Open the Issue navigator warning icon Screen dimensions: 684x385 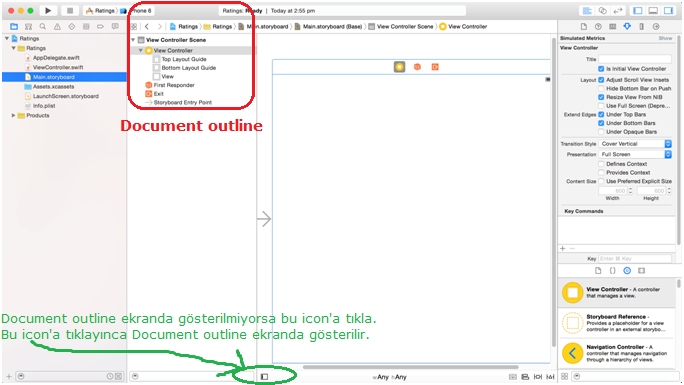pyautogui.click(x=57, y=27)
